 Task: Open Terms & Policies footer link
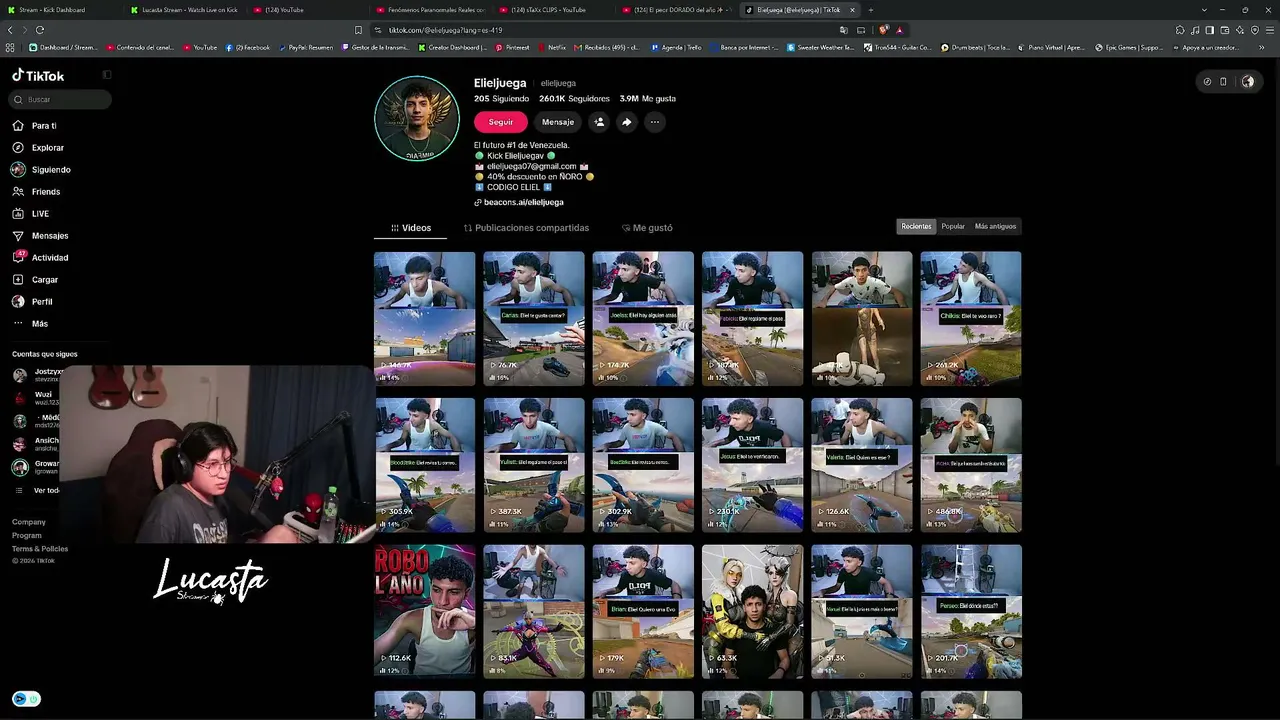[x=40, y=549]
